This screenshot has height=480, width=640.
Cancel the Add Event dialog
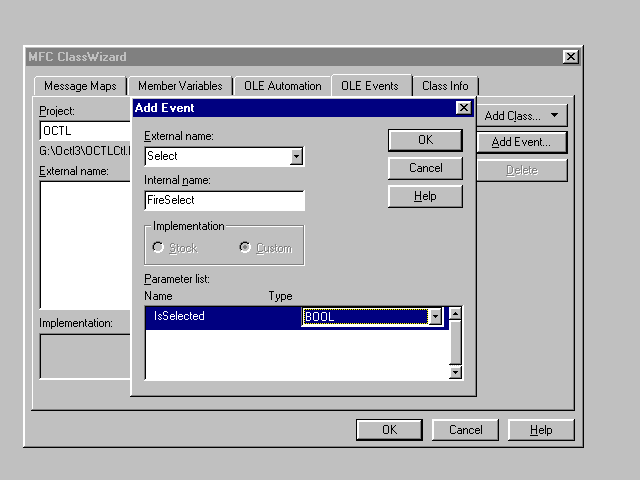coord(425,168)
